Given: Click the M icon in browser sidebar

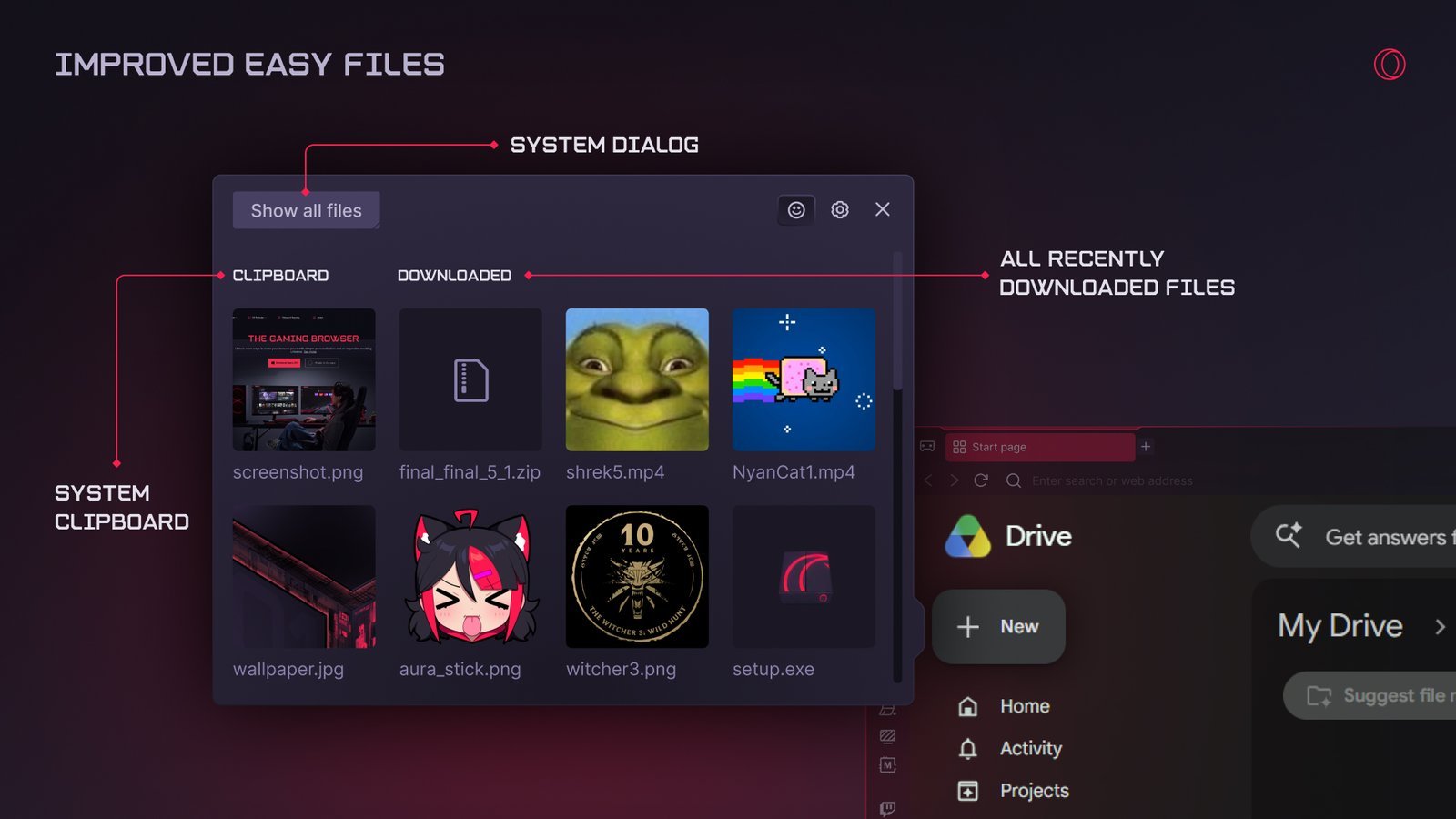Looking at the screenshot, I should (x=888, y=765).
